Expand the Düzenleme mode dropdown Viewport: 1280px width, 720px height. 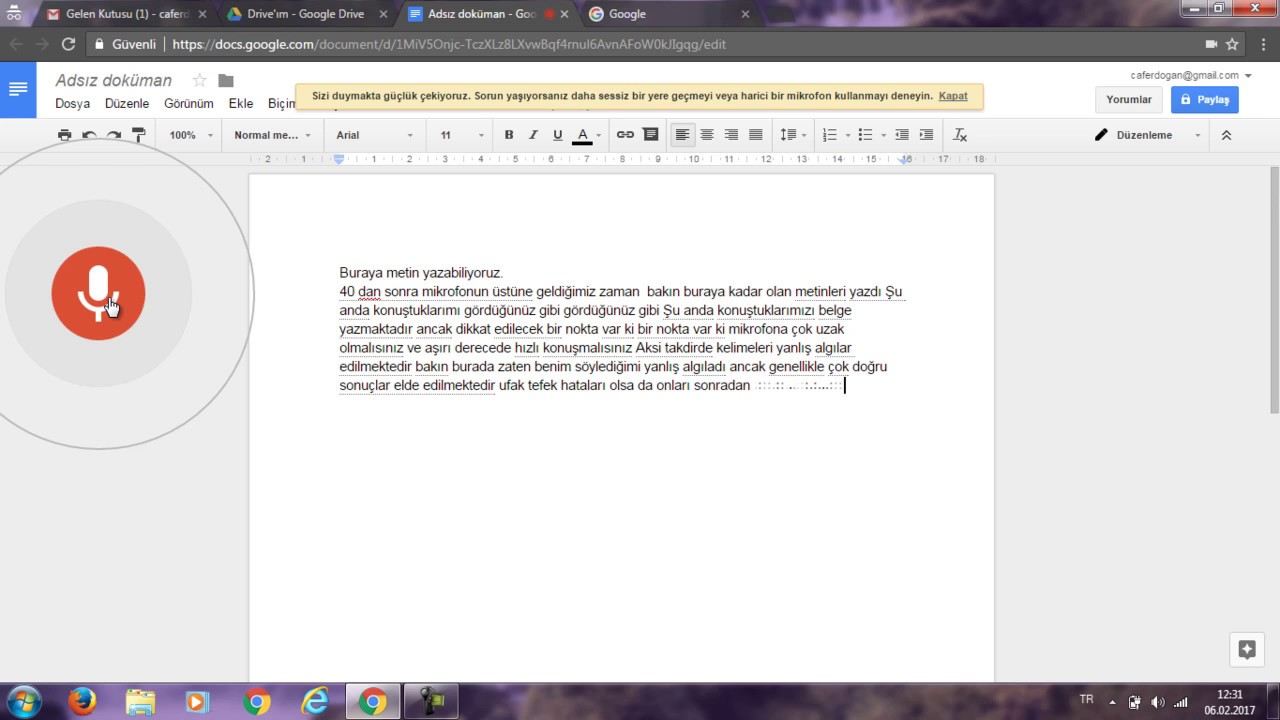coord(1147,135)
